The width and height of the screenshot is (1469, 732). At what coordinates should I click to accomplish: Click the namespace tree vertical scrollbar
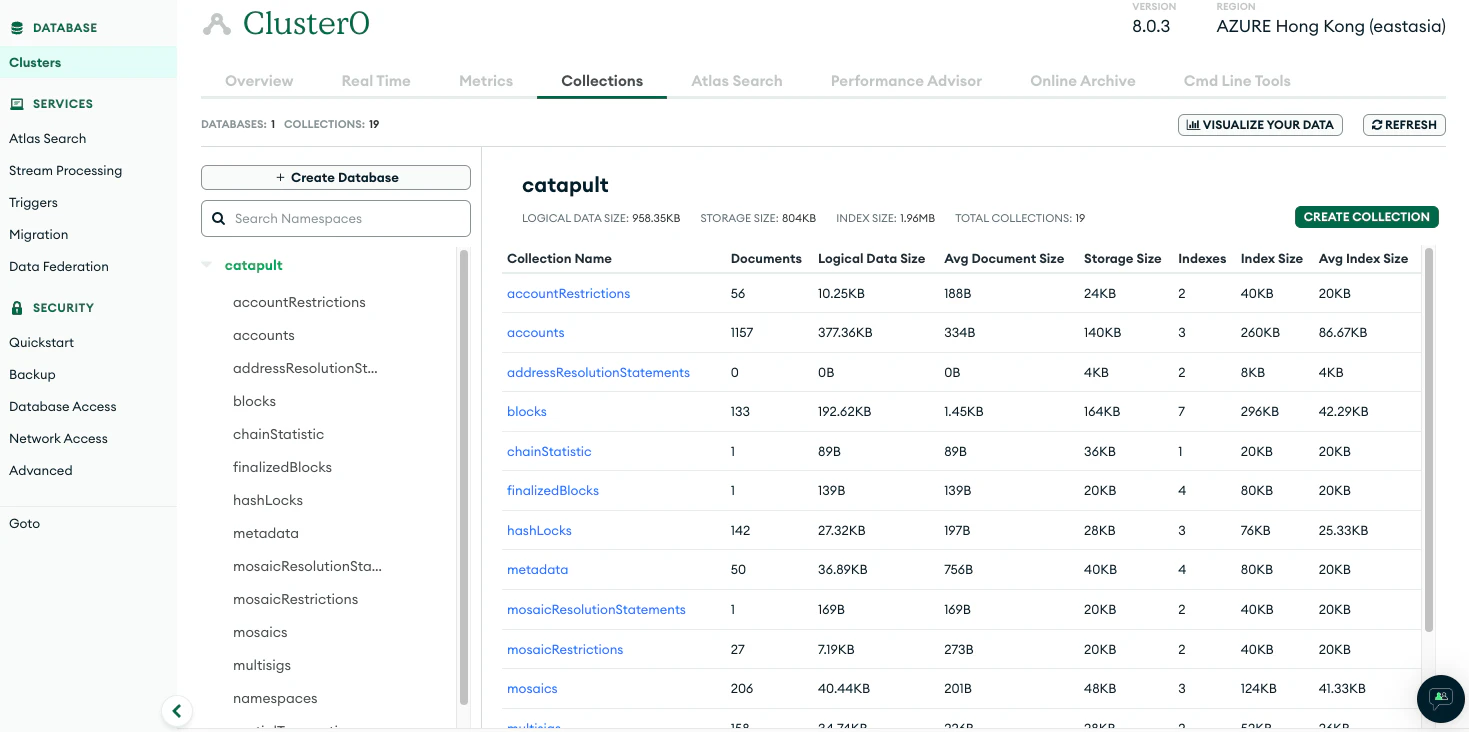click(463, 478)
